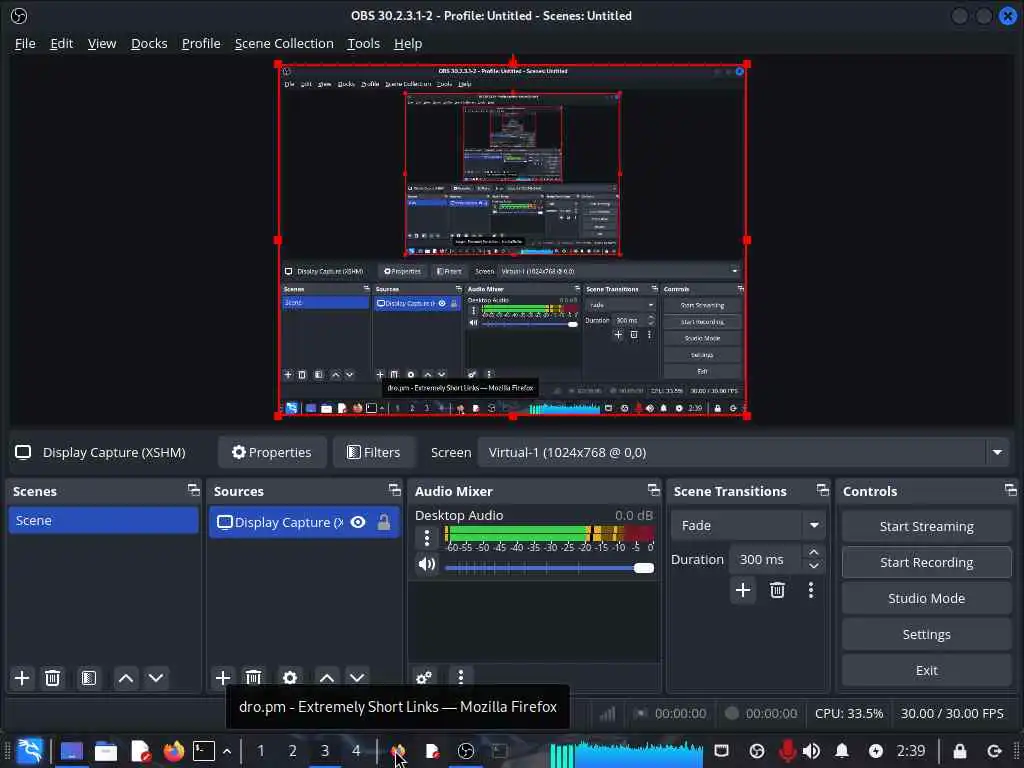Switch to workspace 4 in taskbar

coord(356,751)
